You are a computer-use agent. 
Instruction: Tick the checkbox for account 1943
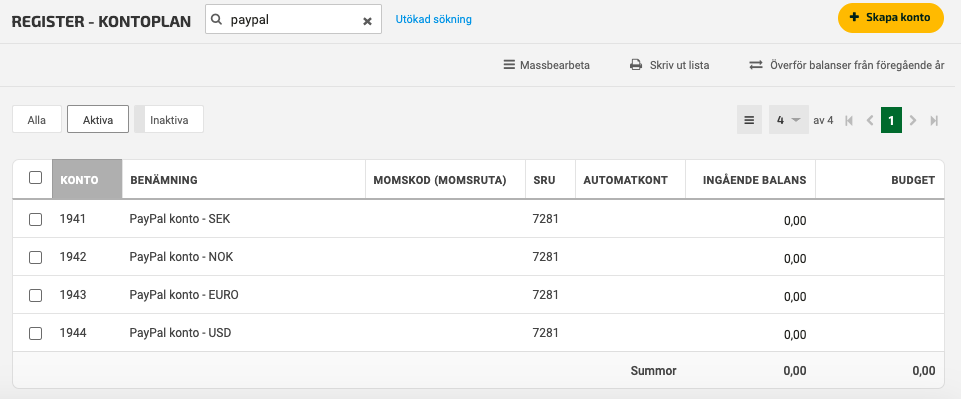pyautogui.click(x=36, y=295)
